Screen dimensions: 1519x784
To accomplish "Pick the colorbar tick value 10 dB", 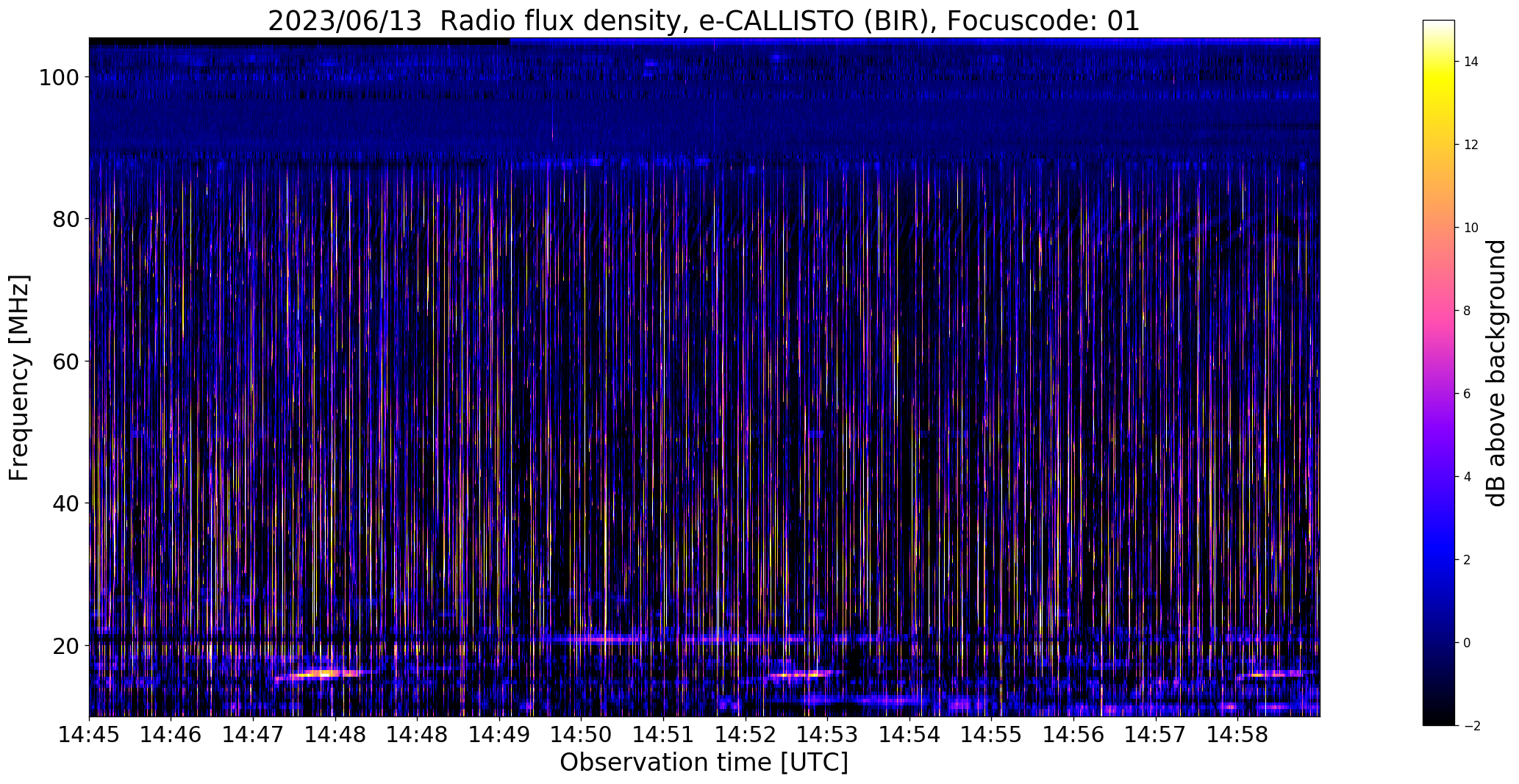I will pyautogui.click(x=1470, y=228).
